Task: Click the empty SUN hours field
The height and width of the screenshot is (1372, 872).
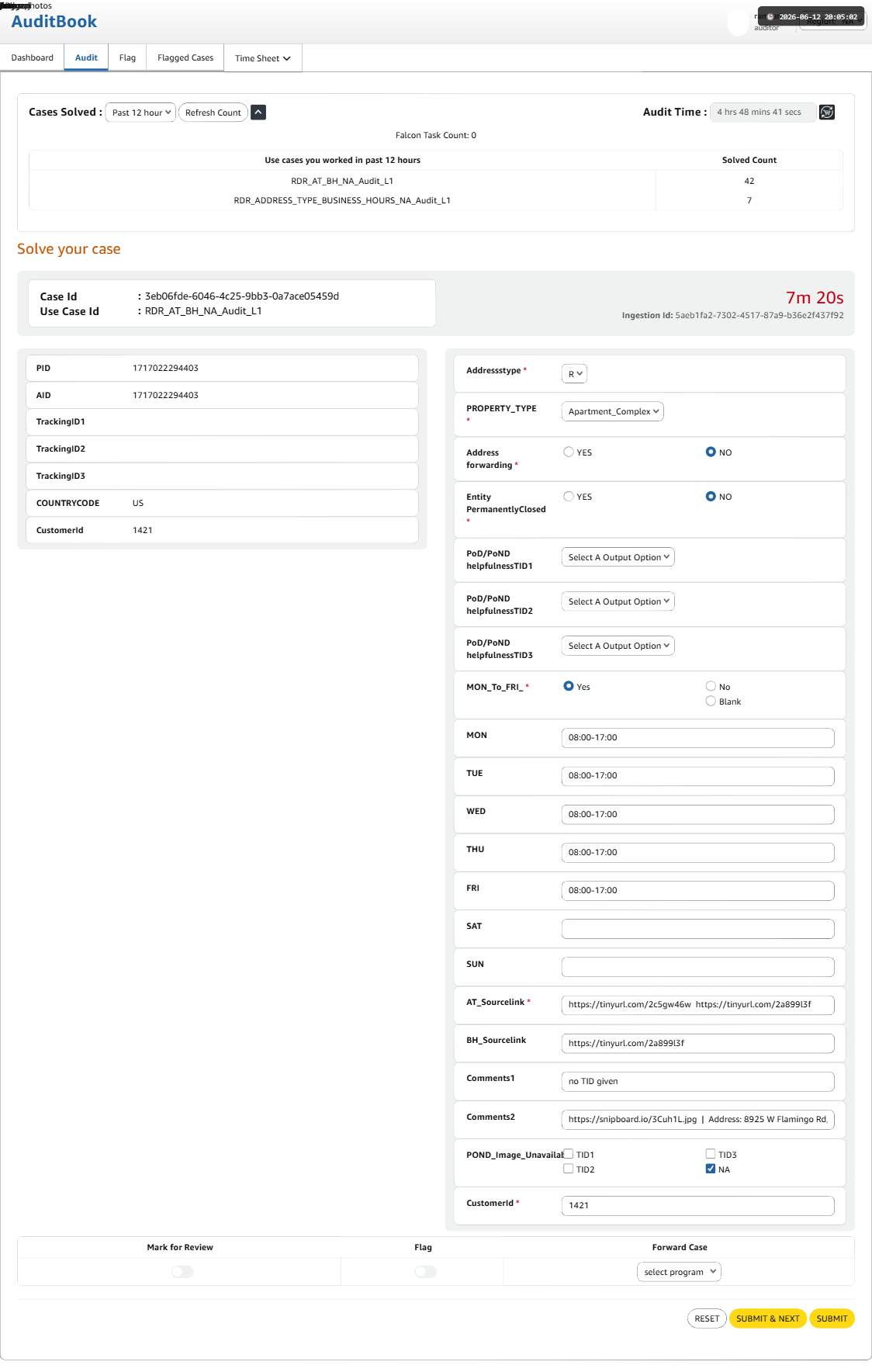Action: click(698, 967)
